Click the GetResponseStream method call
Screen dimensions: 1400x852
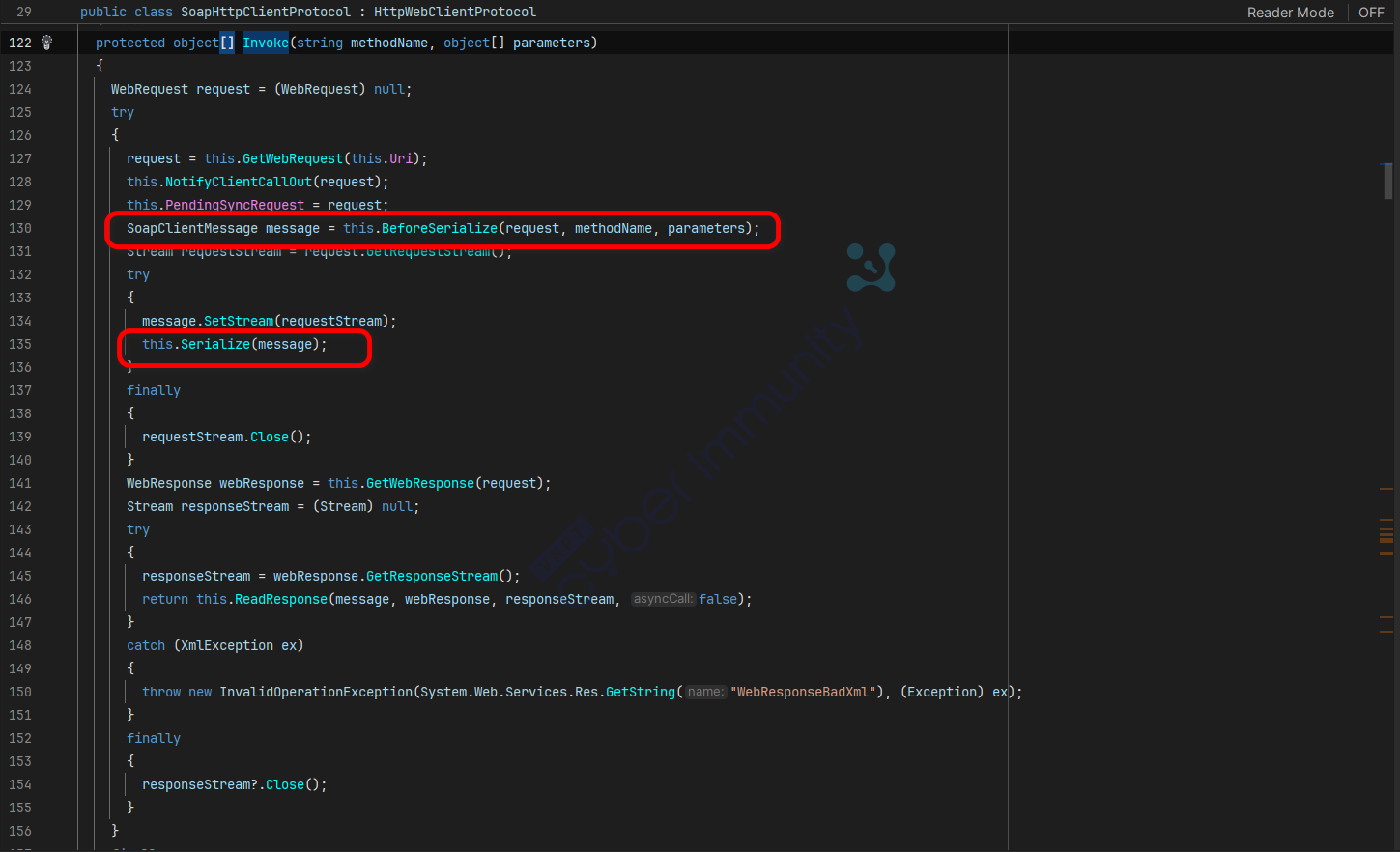[x=432, y=576]
